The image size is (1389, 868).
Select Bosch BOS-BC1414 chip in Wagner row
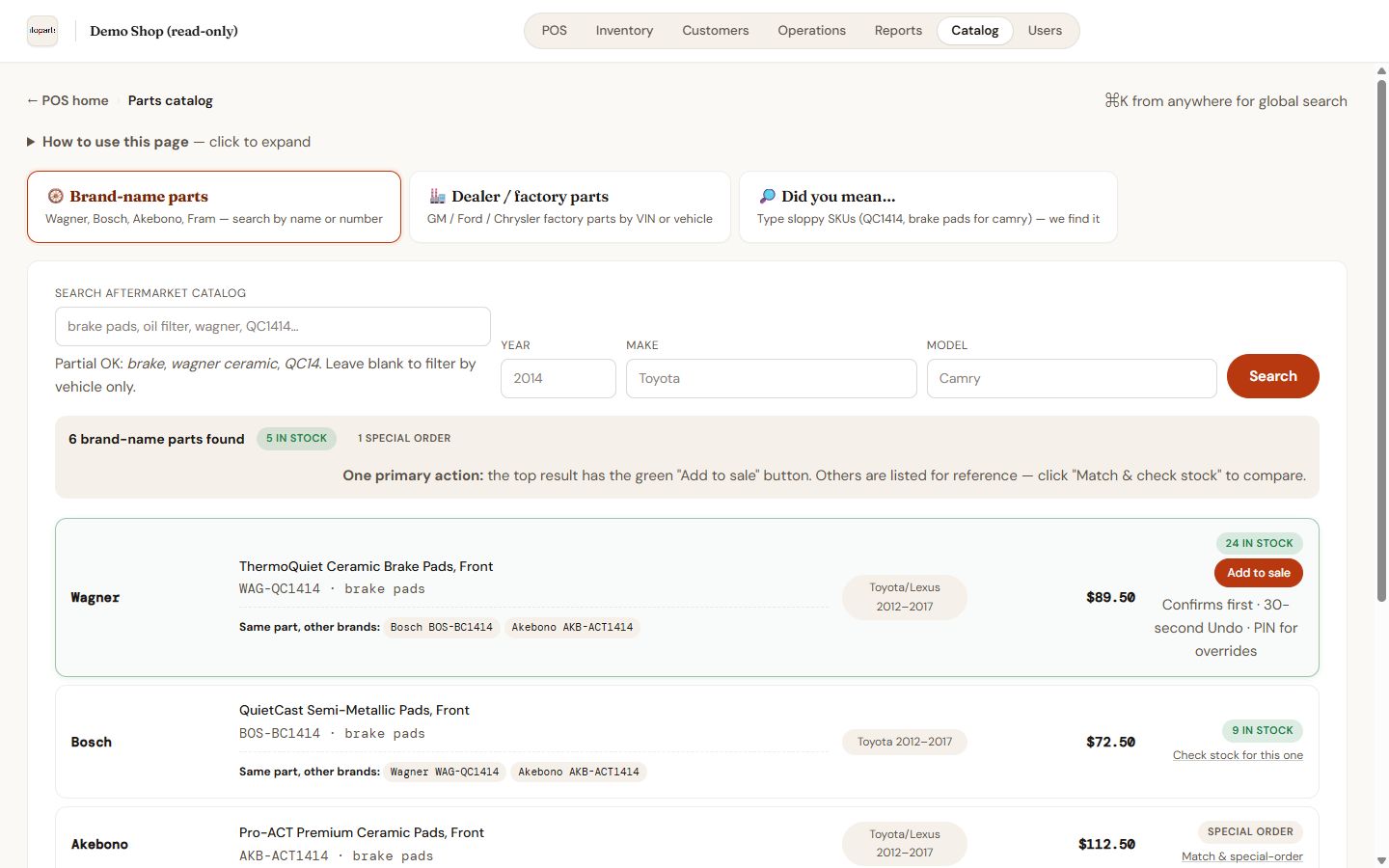[442, 627]
